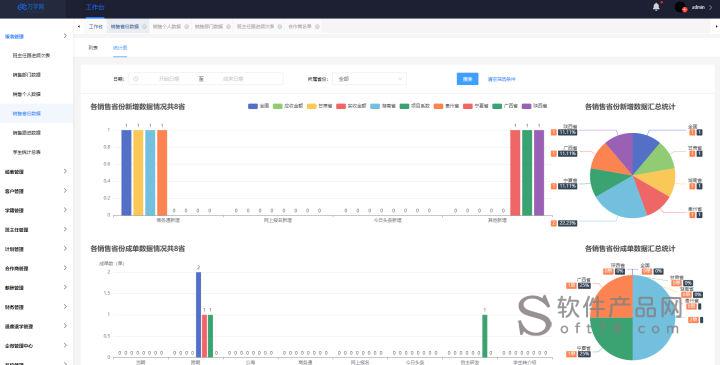This screenshot has width=720, height=365.
Task: Open the notification bell
Action: click(656, 7)
